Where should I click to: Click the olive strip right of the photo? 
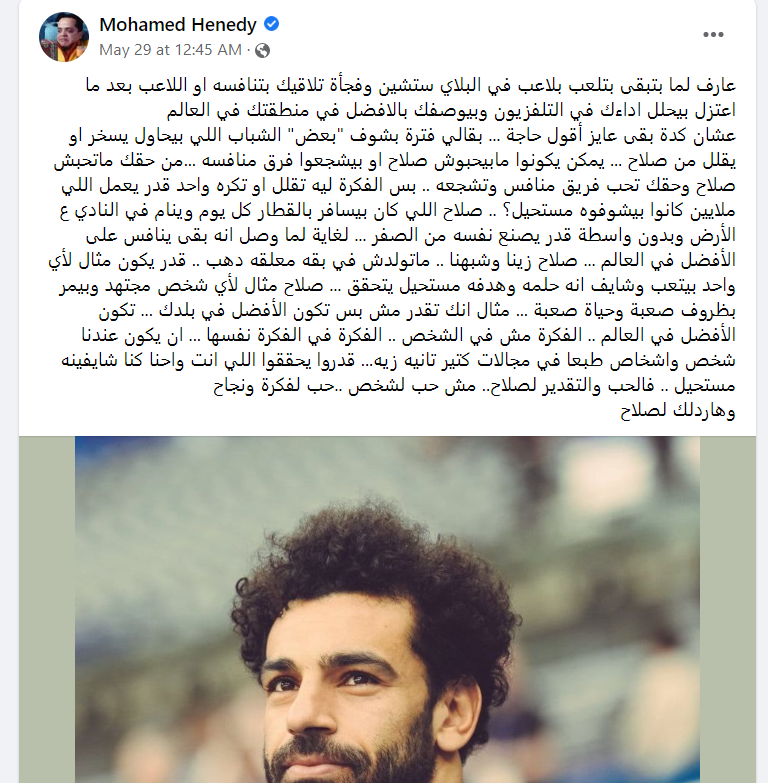[x=728, y=609]
